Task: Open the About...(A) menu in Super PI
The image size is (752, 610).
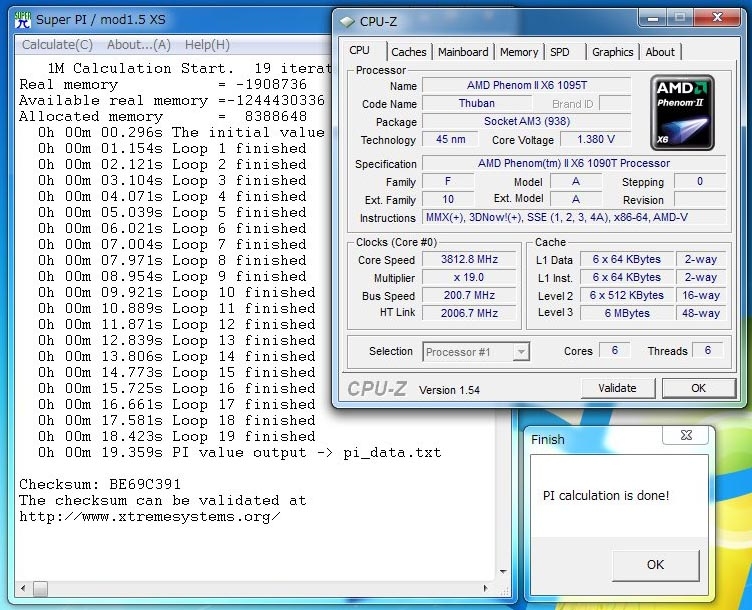Action: point(138,45)
